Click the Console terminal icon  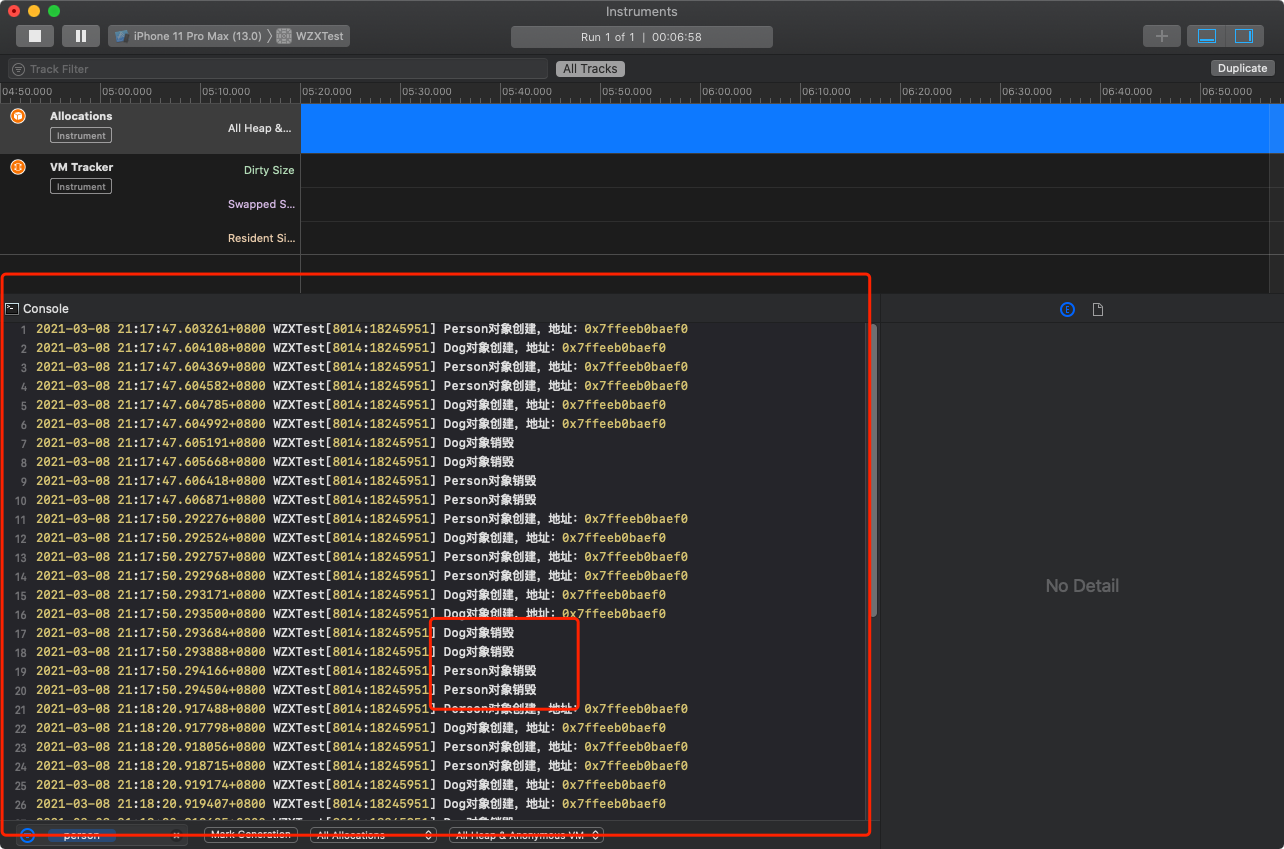12,309
